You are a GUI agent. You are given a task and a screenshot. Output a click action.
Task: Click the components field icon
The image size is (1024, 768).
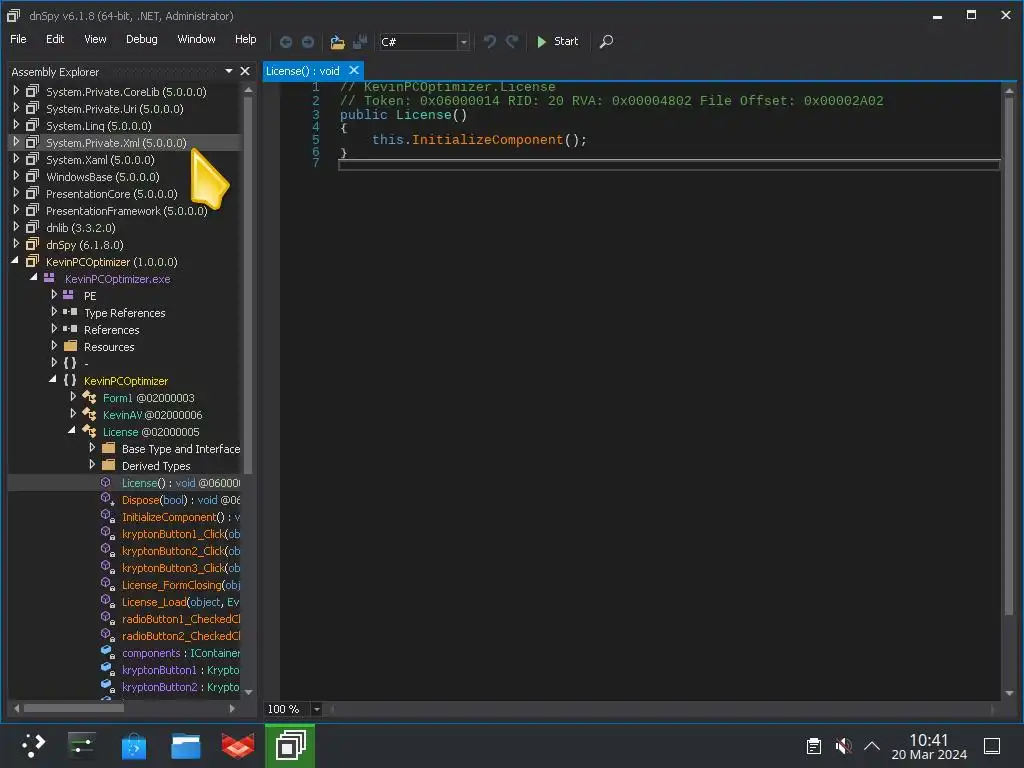(x=107, y=652)
